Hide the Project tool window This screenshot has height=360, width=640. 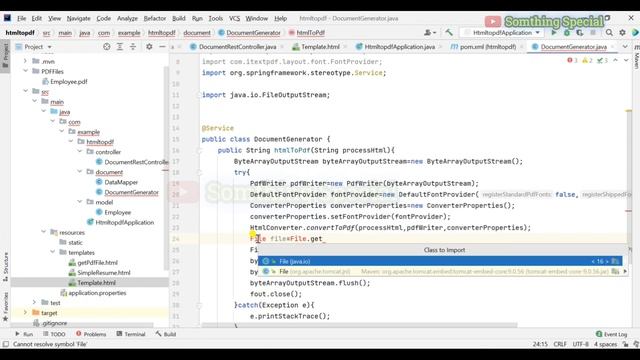[162, 47]
